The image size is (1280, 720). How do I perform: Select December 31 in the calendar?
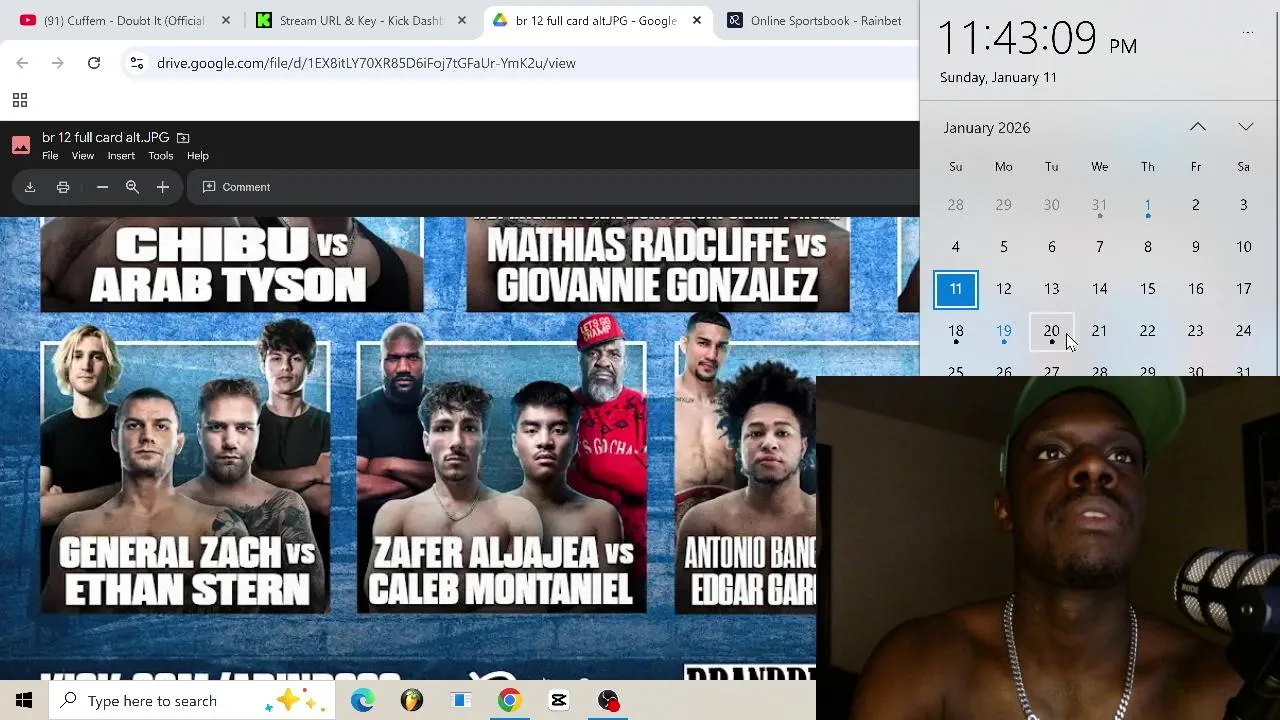tap(1100, 205)
